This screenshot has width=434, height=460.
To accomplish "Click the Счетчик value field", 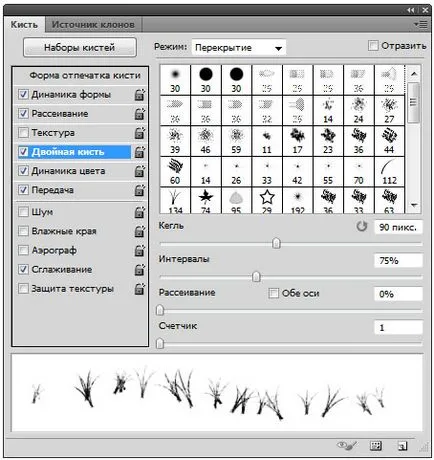I will tap(398, 327).
